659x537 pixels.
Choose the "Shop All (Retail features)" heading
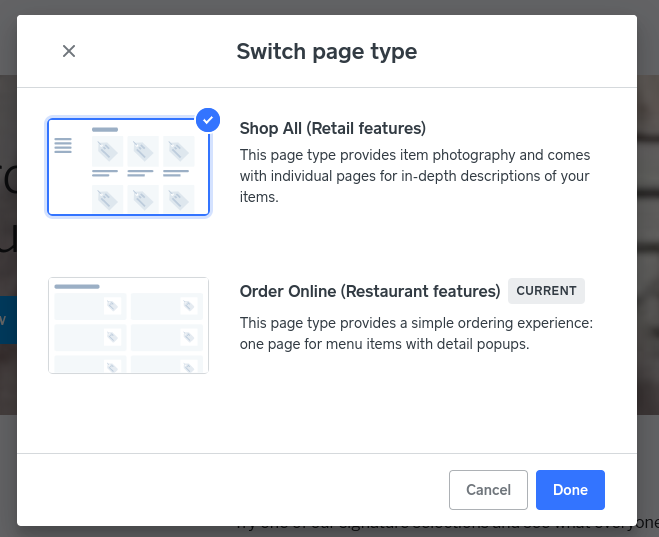coord(332,128)
